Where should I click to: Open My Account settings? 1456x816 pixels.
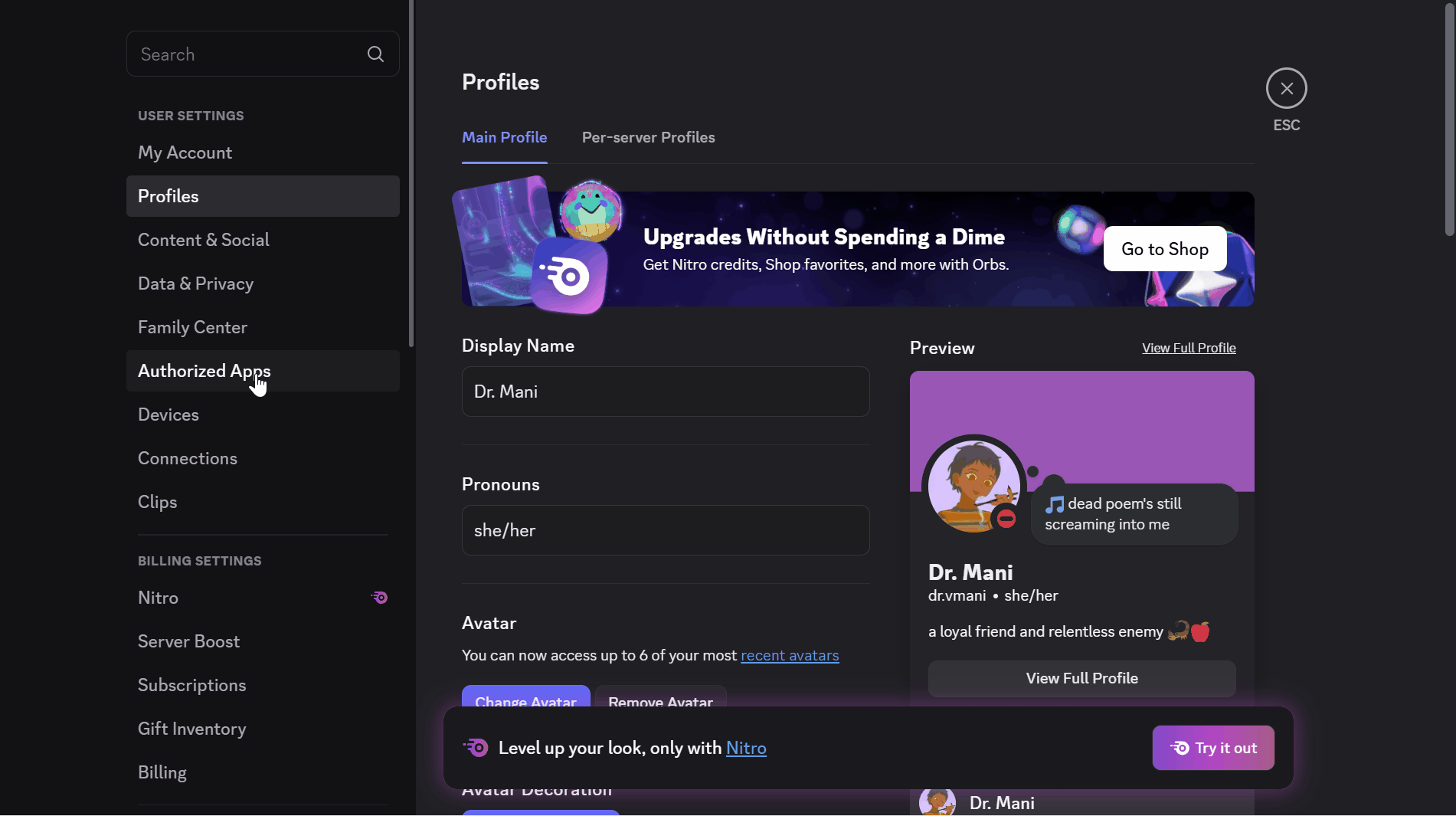(185, 152)
